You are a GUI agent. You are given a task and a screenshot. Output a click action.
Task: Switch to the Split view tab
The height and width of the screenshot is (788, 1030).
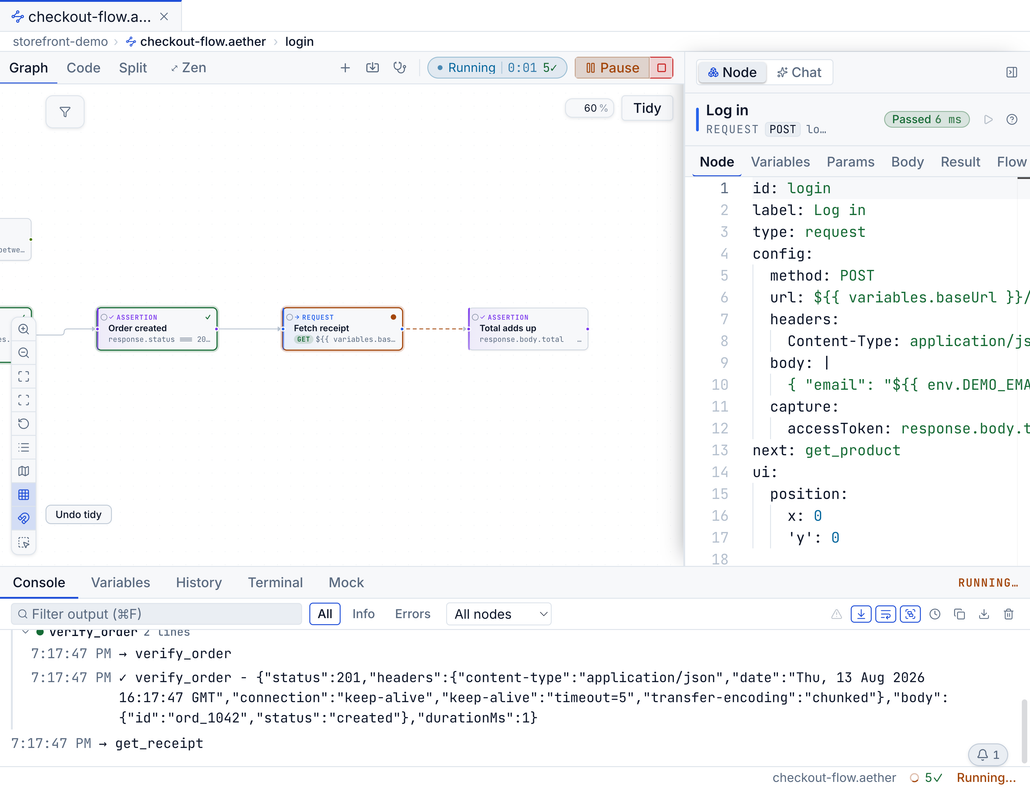click(x=133, y=68)
